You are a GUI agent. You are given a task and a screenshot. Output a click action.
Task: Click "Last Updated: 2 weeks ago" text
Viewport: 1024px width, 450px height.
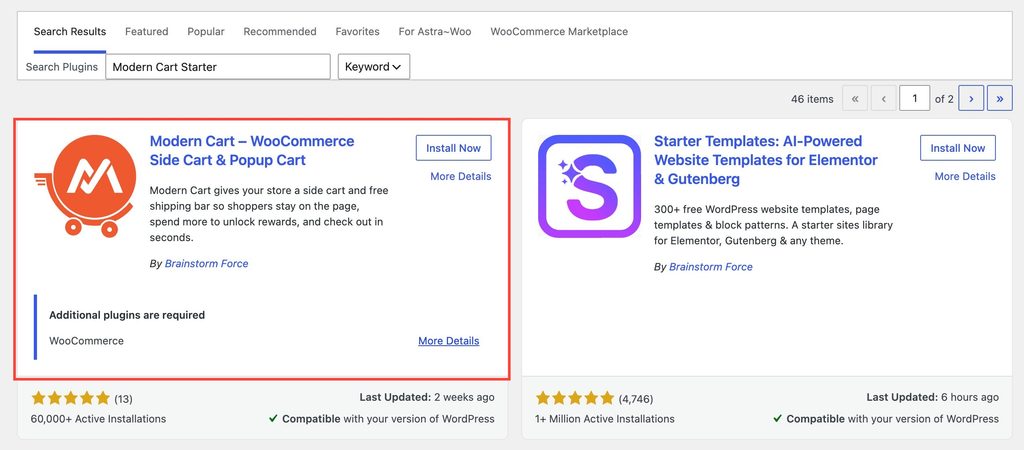click(x=427, y=397)
